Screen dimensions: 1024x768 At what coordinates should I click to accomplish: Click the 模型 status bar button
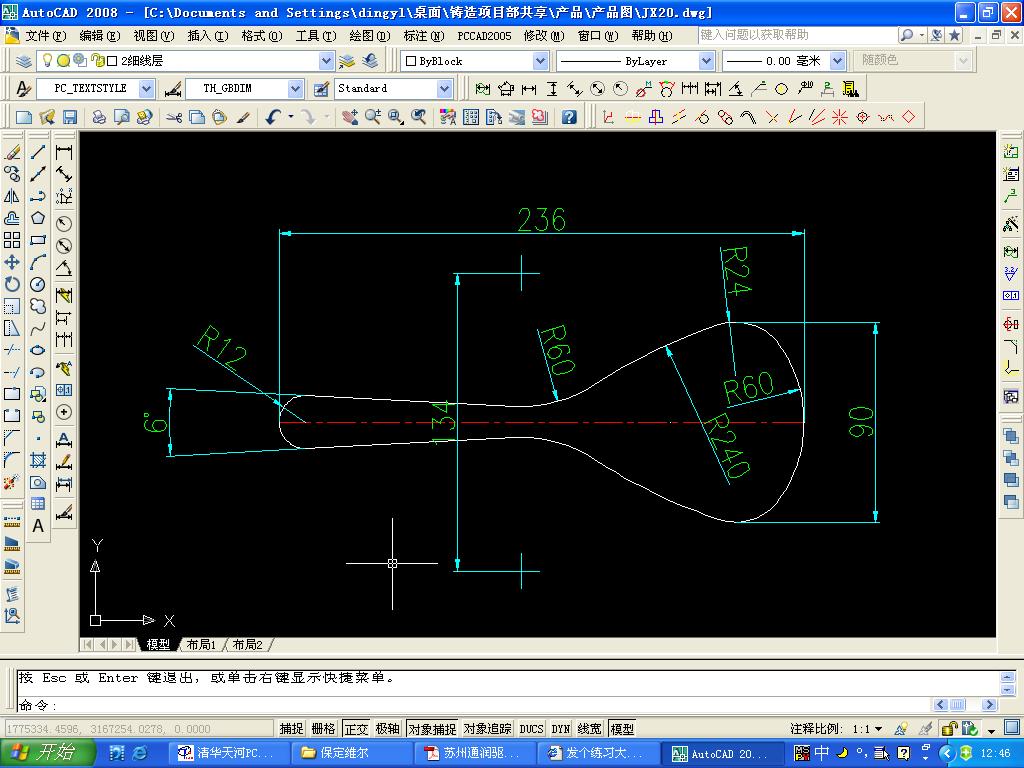pos(622,728)
